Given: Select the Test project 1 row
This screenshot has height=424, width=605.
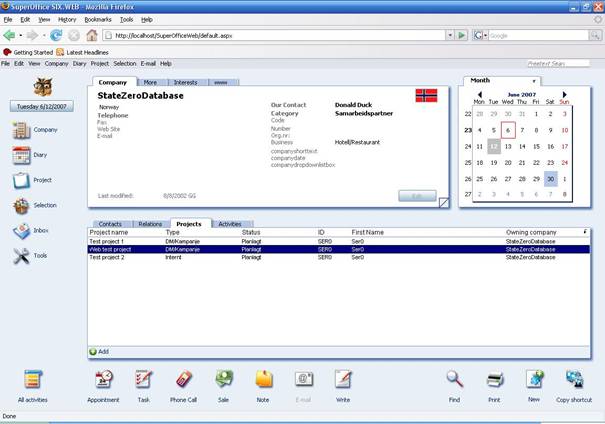Looking at the screenshot, I should tap(339, 242).
